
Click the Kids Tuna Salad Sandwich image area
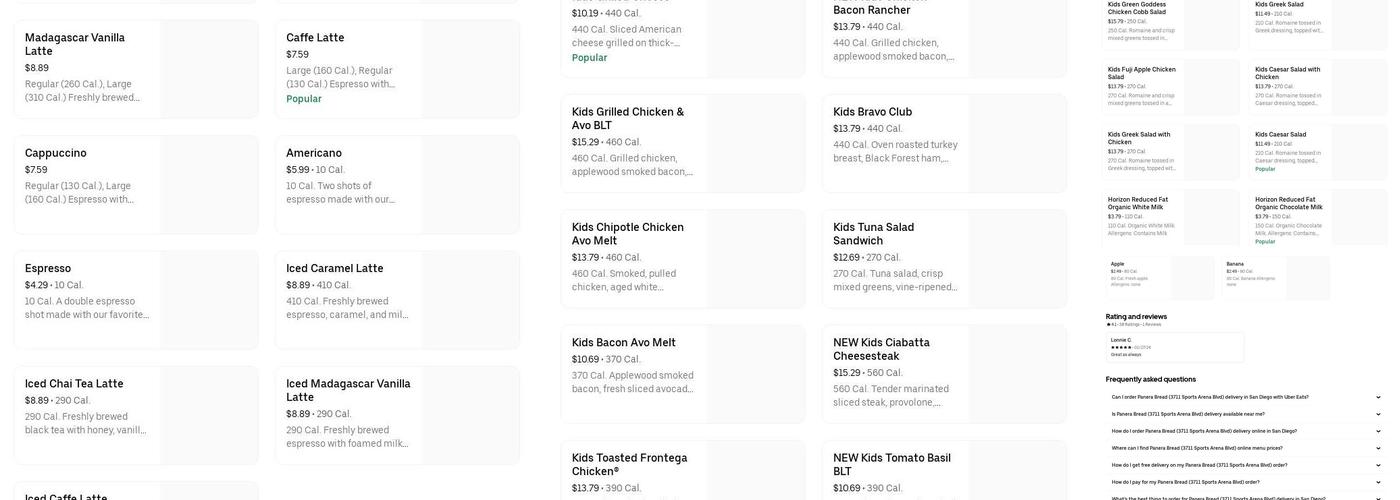coord(1016,259)
